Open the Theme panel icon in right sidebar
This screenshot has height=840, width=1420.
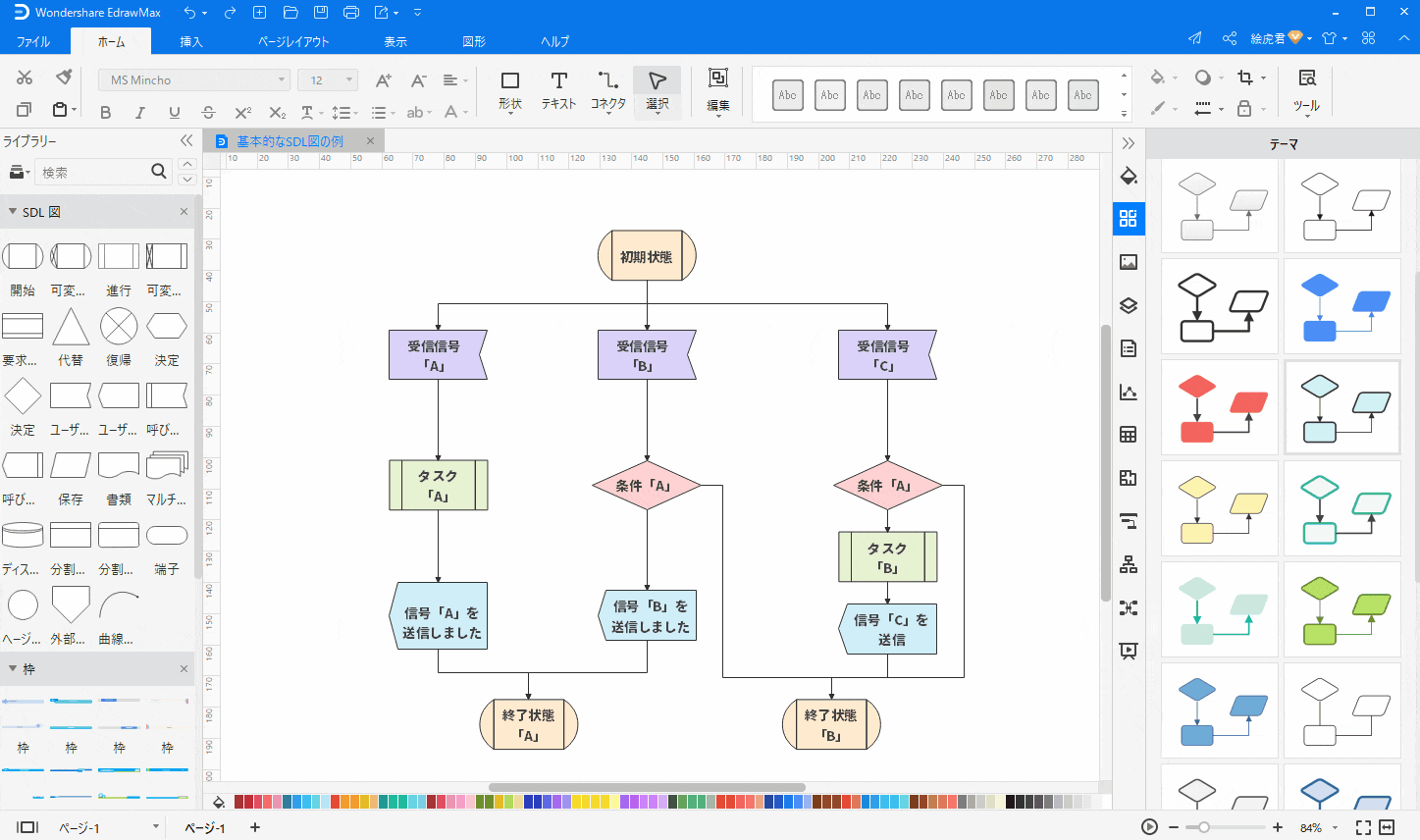[x=1129, y=218]
